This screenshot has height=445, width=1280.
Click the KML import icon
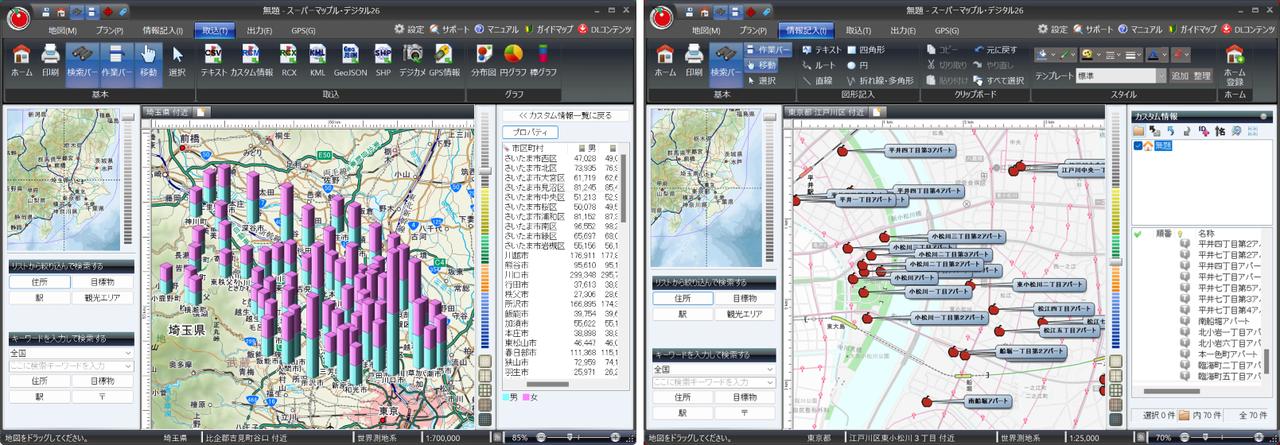pos(317,60)
